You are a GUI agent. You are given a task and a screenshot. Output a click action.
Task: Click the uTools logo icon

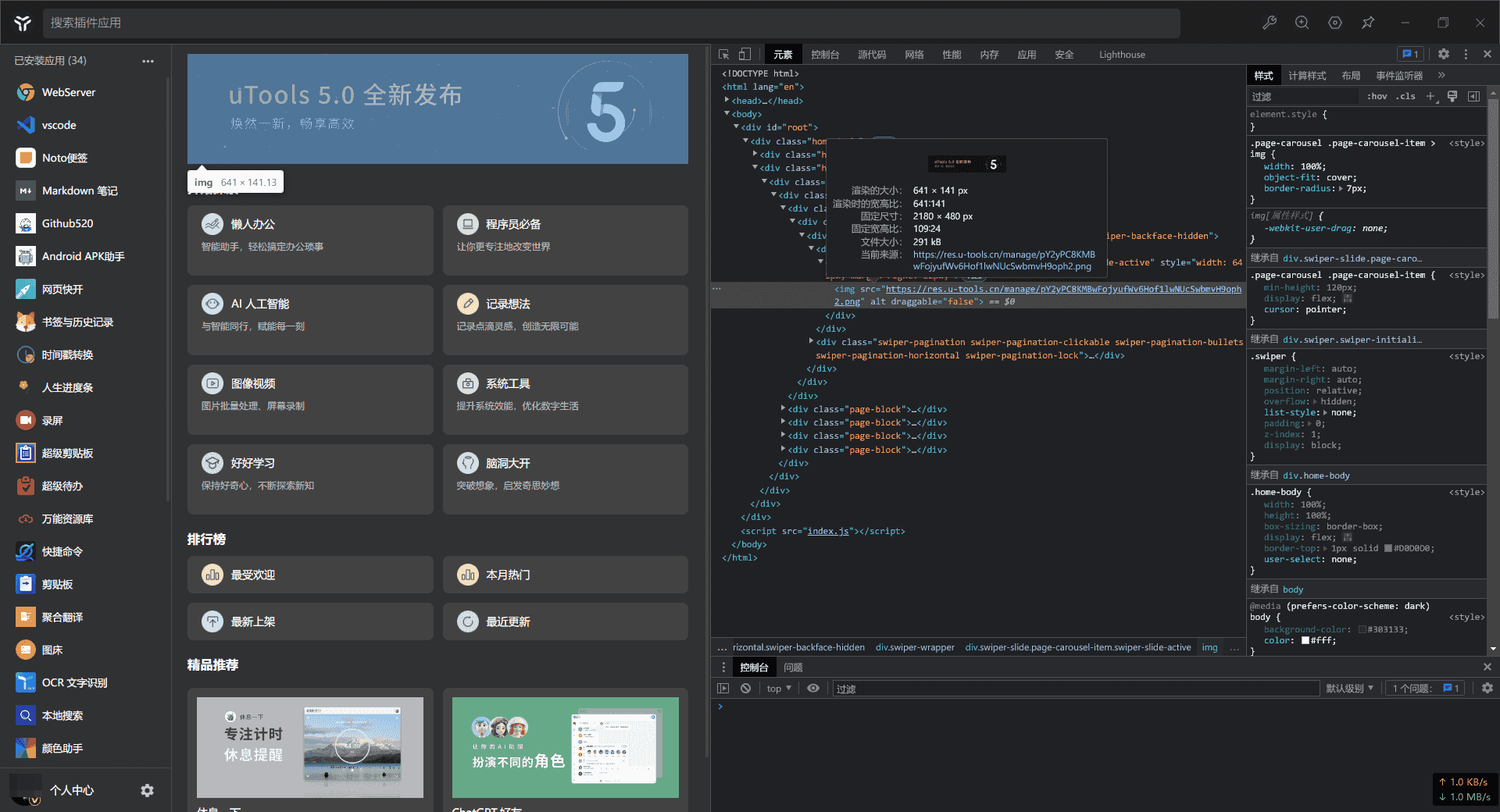coord(23,23)
